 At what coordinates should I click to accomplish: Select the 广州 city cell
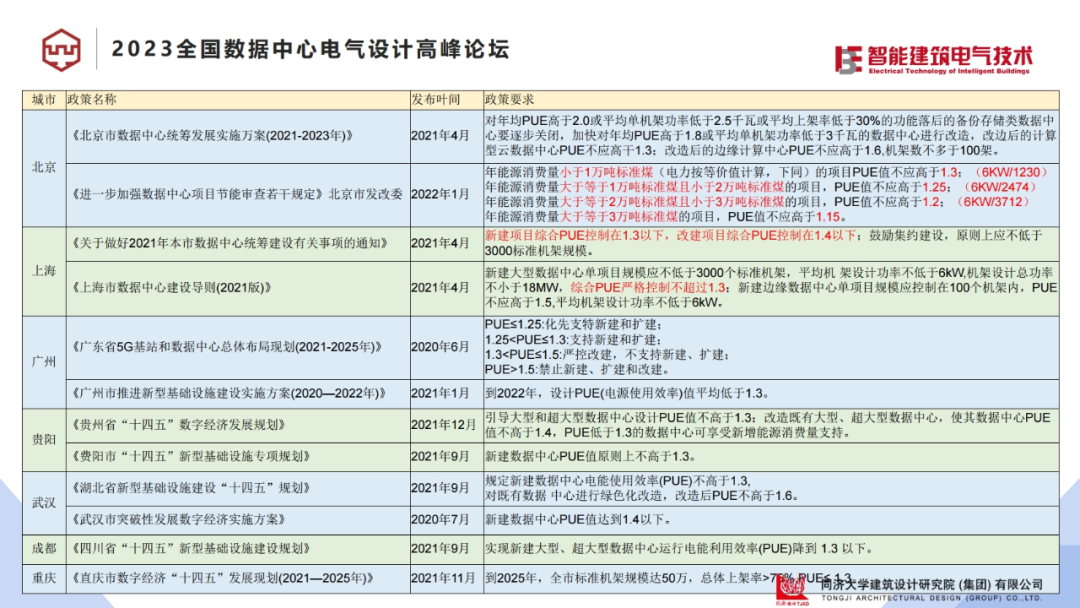[x=44, y=362]
